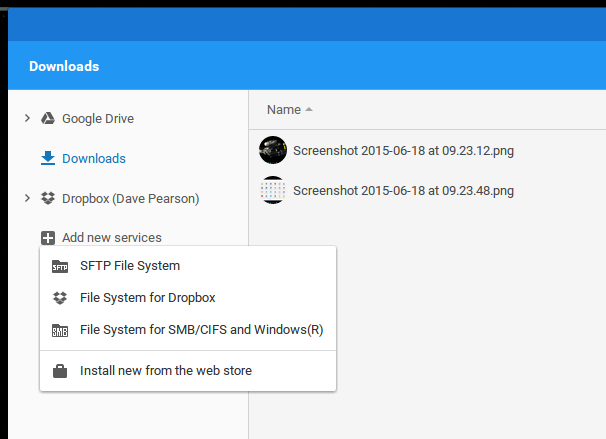Click thumbnail of Screenshot at 09.23.48.png
Image resolution: width=606 pixels, height=439 pixels.
(273, 190)
